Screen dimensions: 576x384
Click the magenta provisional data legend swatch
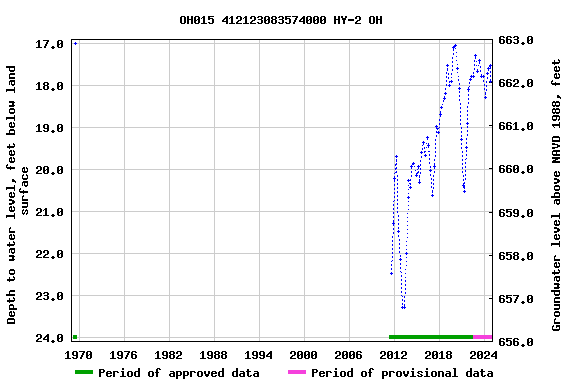click(297, 372)
